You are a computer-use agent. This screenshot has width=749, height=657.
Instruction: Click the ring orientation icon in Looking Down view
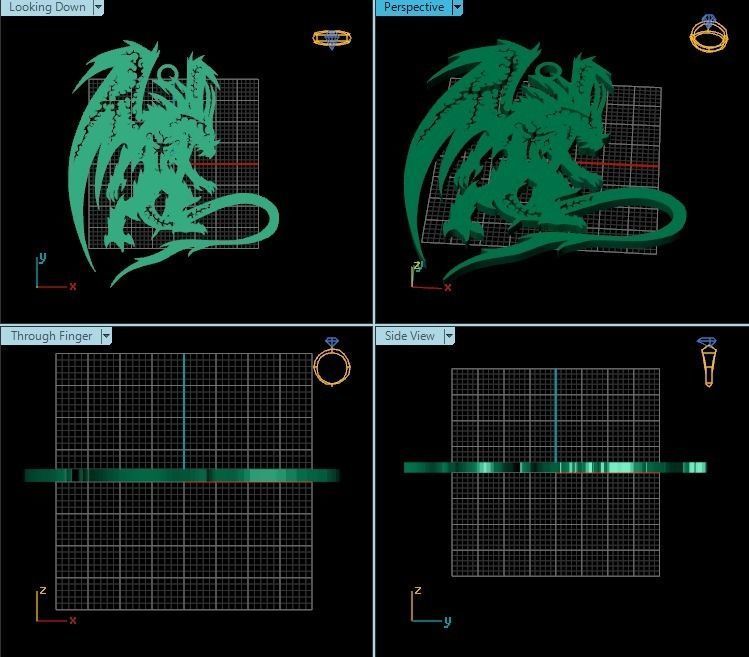coord(332,39)
